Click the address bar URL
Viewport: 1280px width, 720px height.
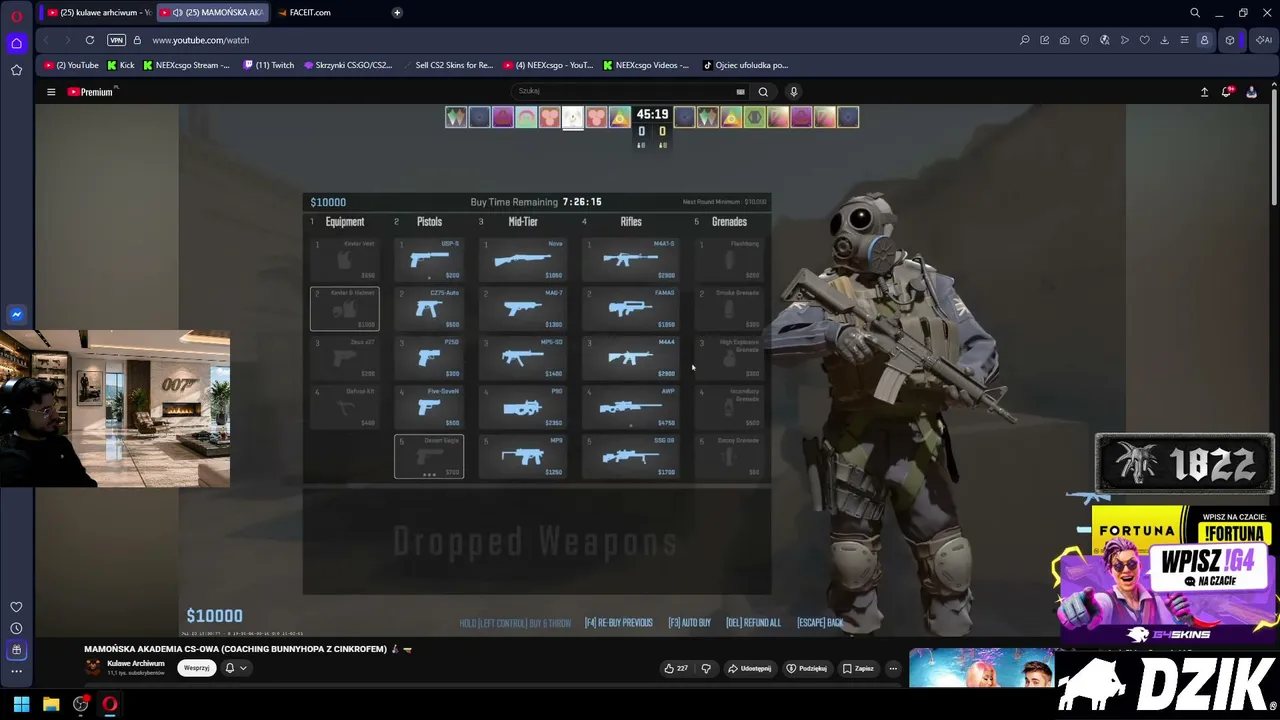[x=201, y=40]
